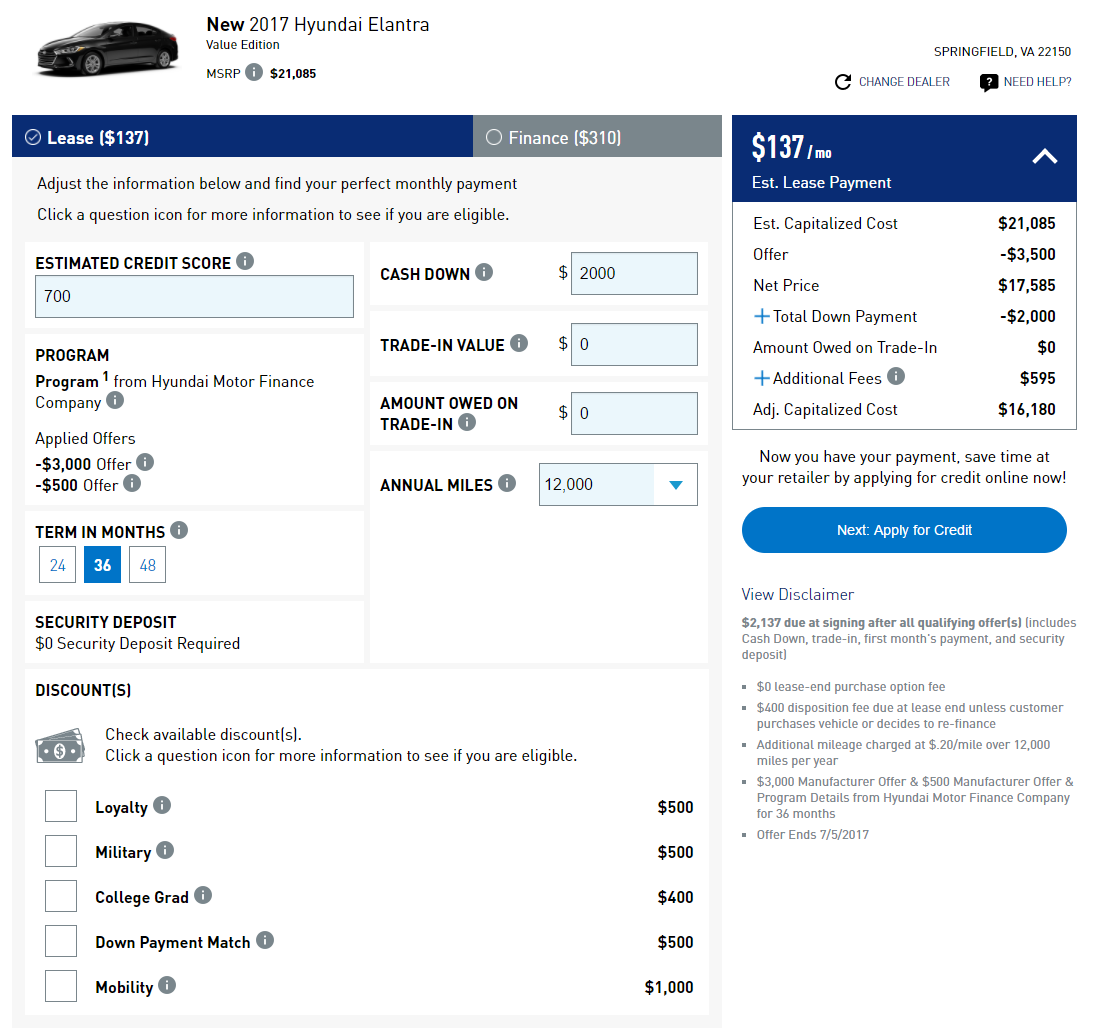Image resolution: width=1093 pixels, height=1036 pixels.
Task: Select the 24 month term
Action: 58,565
